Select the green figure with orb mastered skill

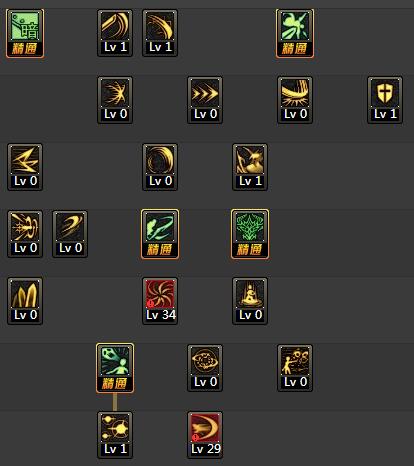[115, 368]
